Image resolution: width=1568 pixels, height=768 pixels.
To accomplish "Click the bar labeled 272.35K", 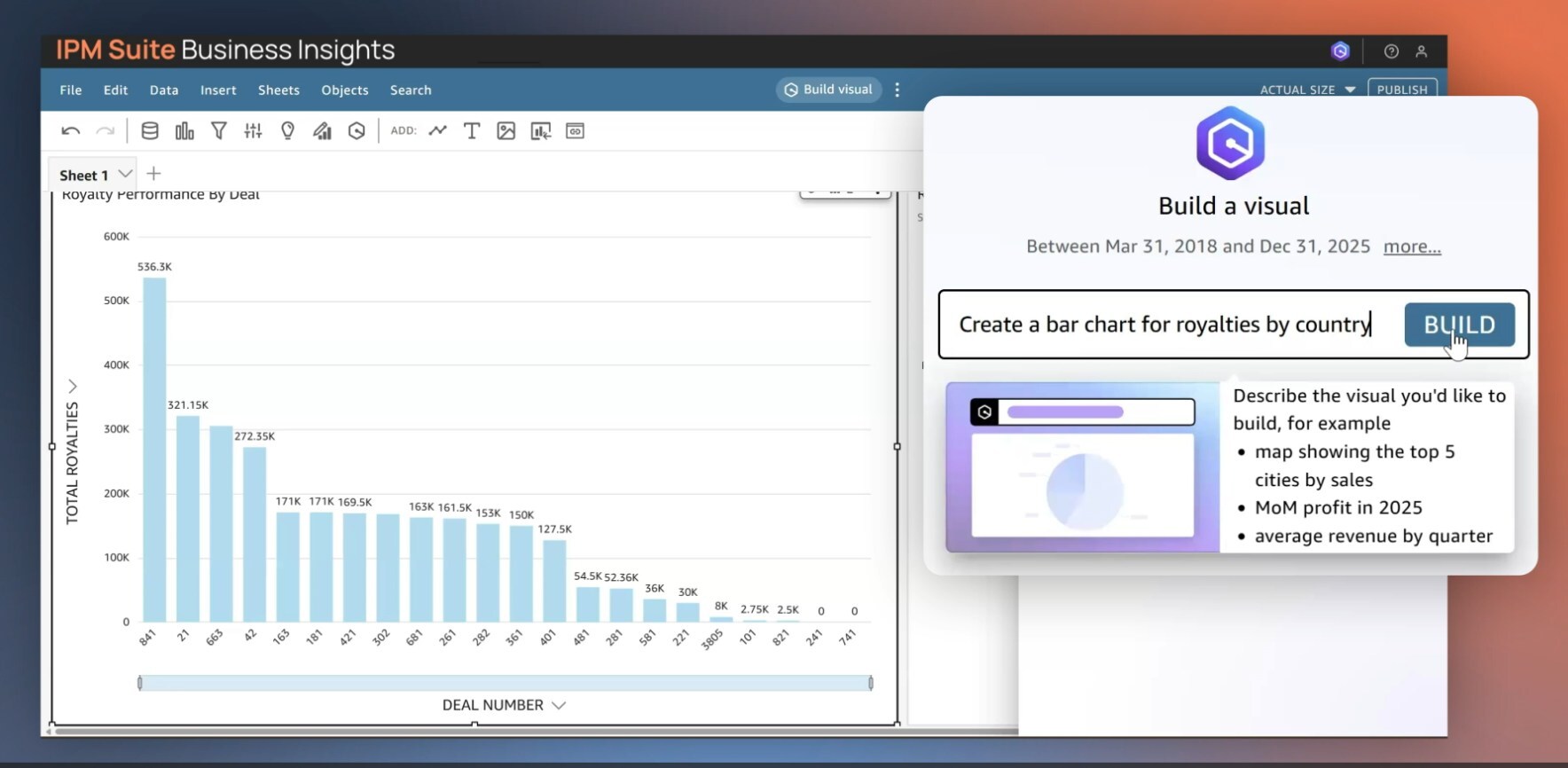I will click(x=255, y=534).
